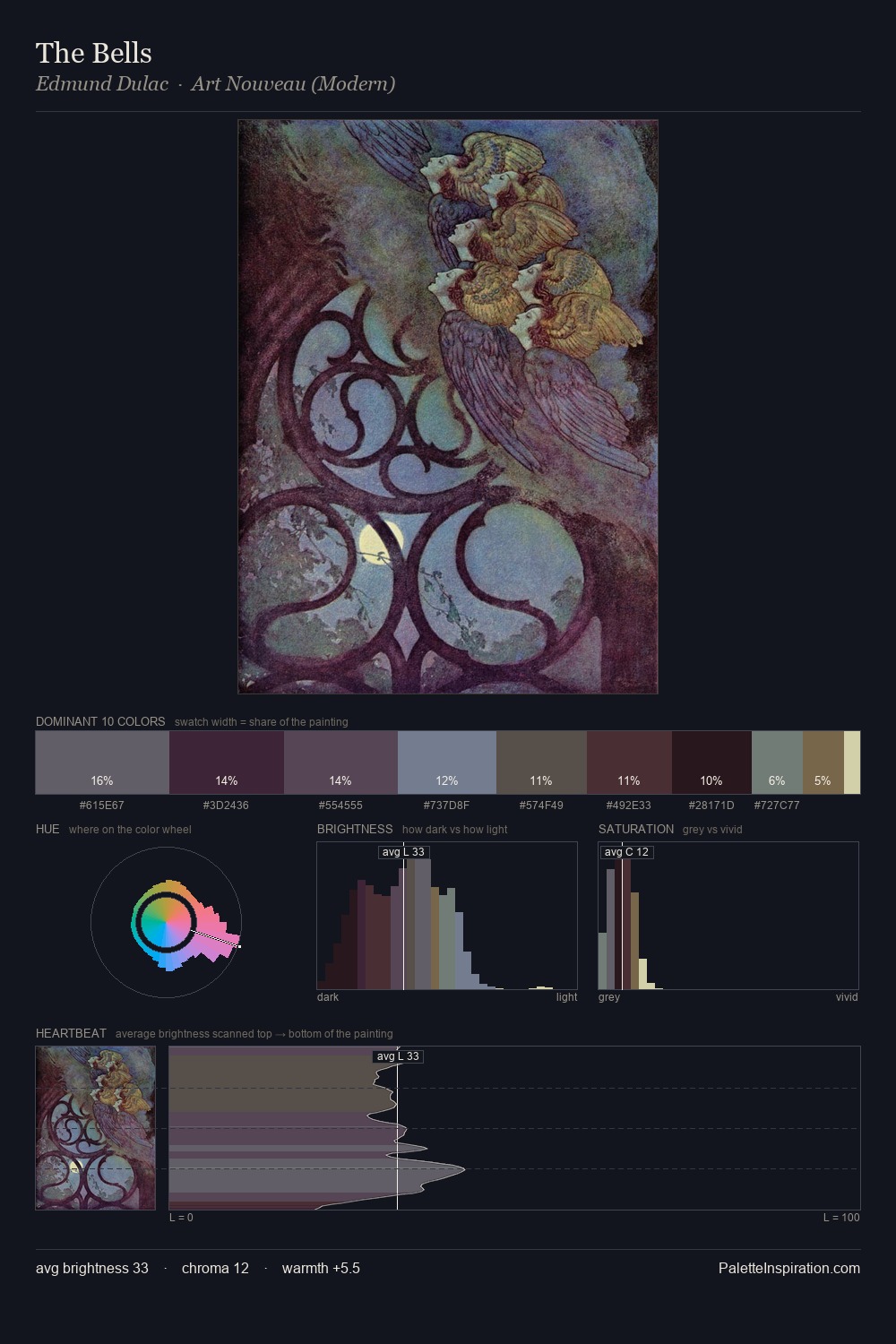Select the 5% tan swatch
The height and width of the screenshot is (1344, 896).
tap(823, 762)
